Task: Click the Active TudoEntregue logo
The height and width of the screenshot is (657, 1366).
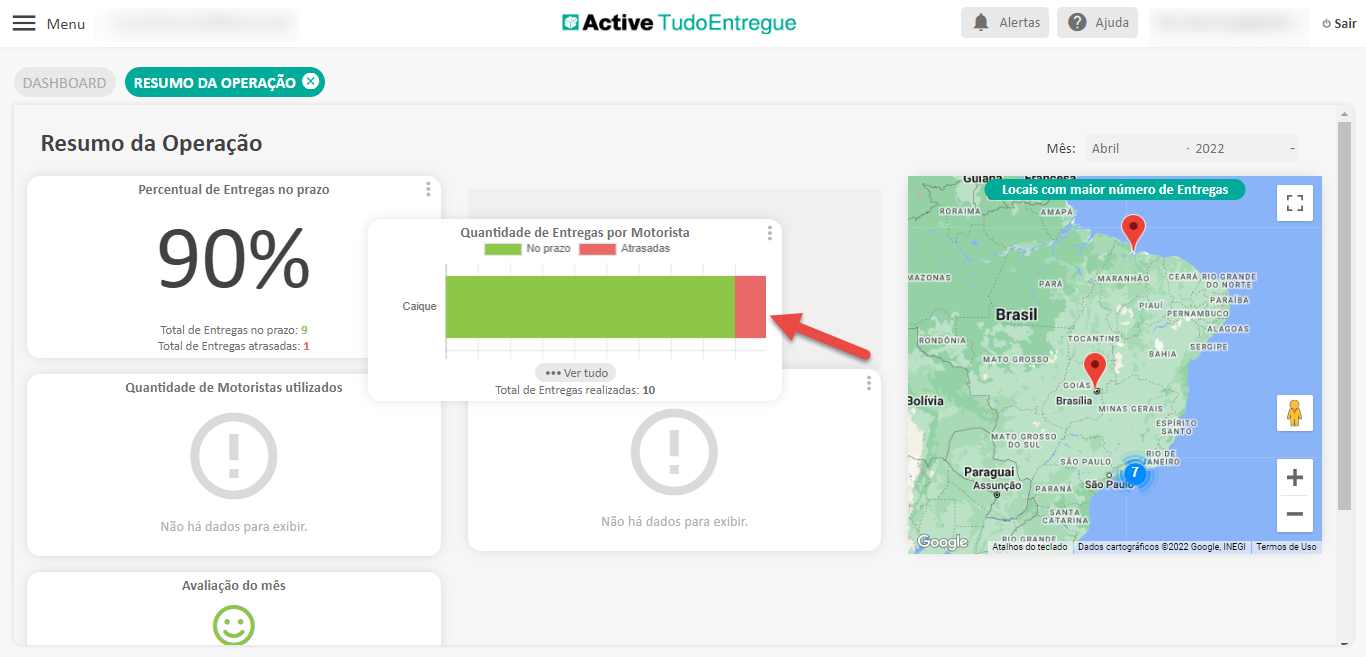Action: (680, 22)
